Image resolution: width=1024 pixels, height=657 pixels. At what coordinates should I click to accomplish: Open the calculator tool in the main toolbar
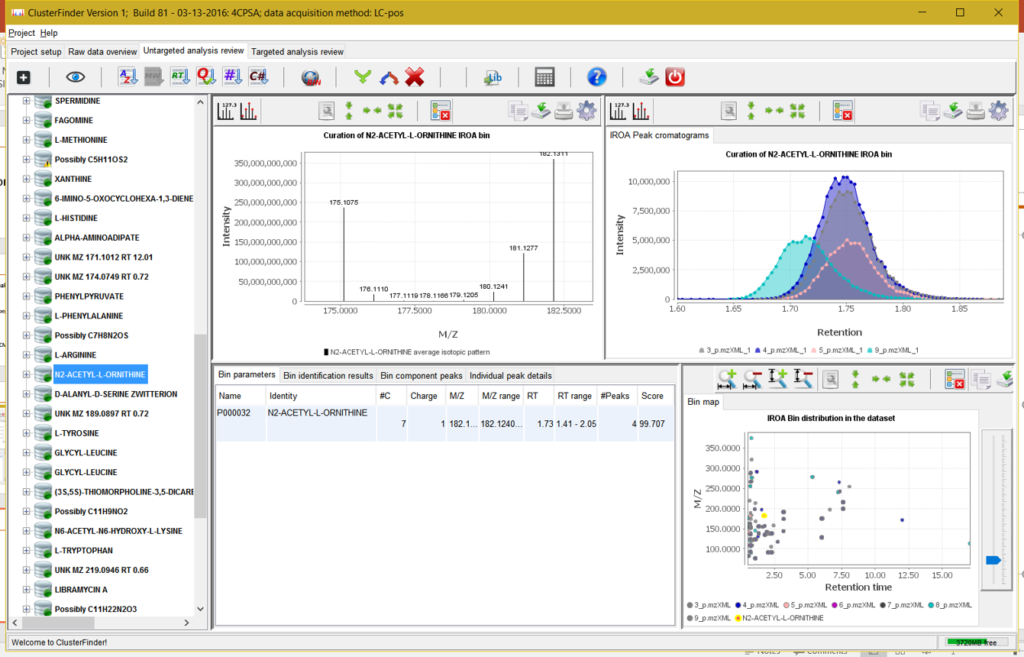click(x=545, y=77)
